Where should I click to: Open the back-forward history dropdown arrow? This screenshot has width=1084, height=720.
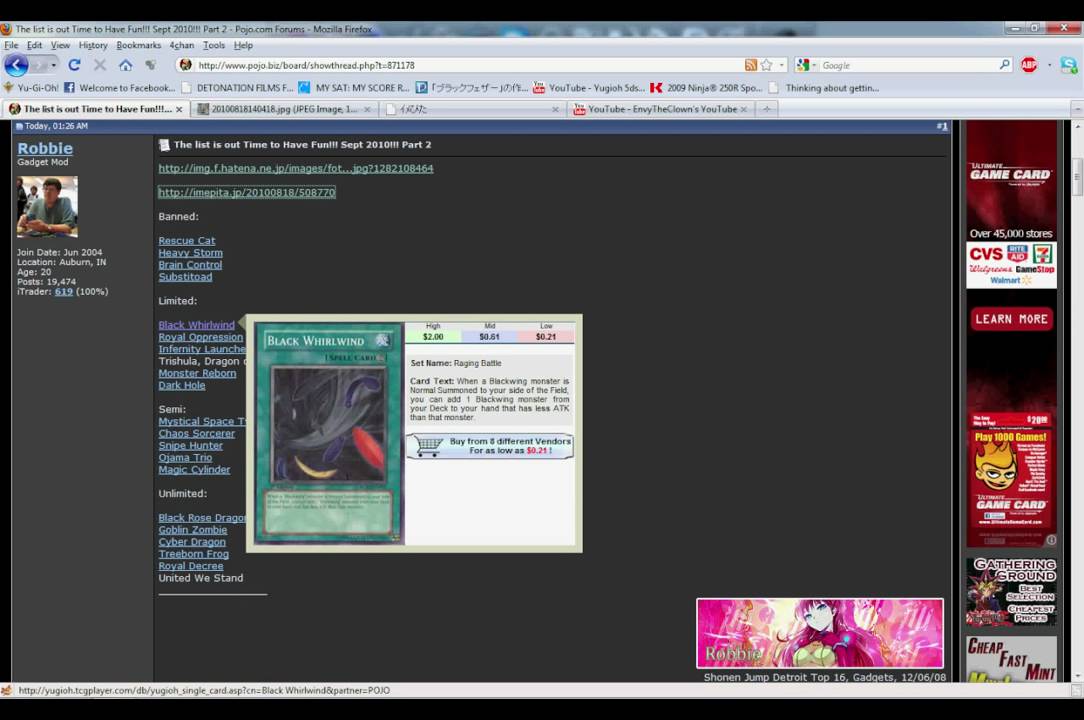(x=54, y=65)
